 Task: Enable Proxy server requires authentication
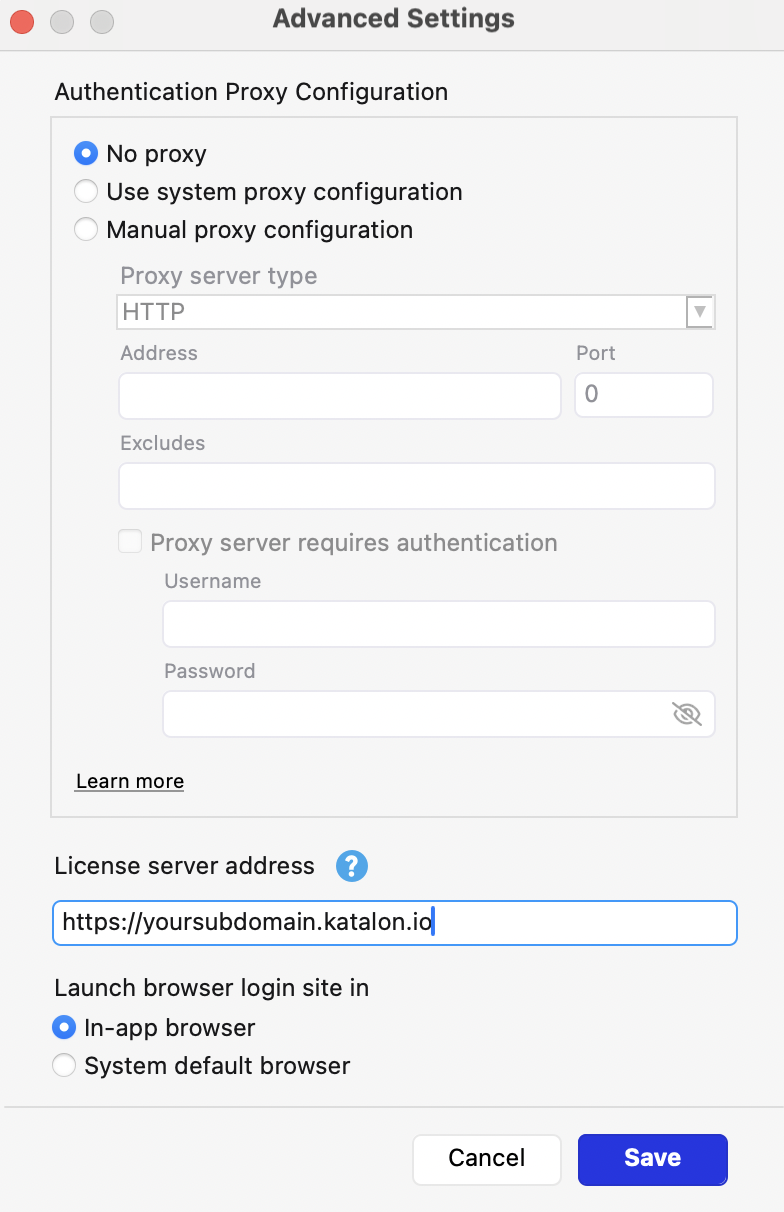pyautogui.click(x=130, y=542)
